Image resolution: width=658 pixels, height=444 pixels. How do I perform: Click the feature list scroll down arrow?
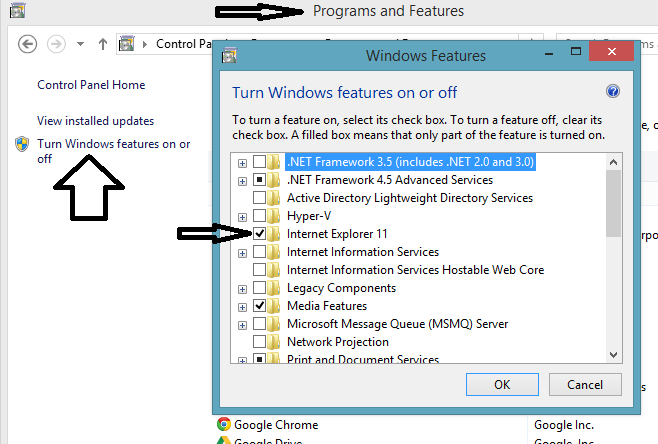coord(613,355)
